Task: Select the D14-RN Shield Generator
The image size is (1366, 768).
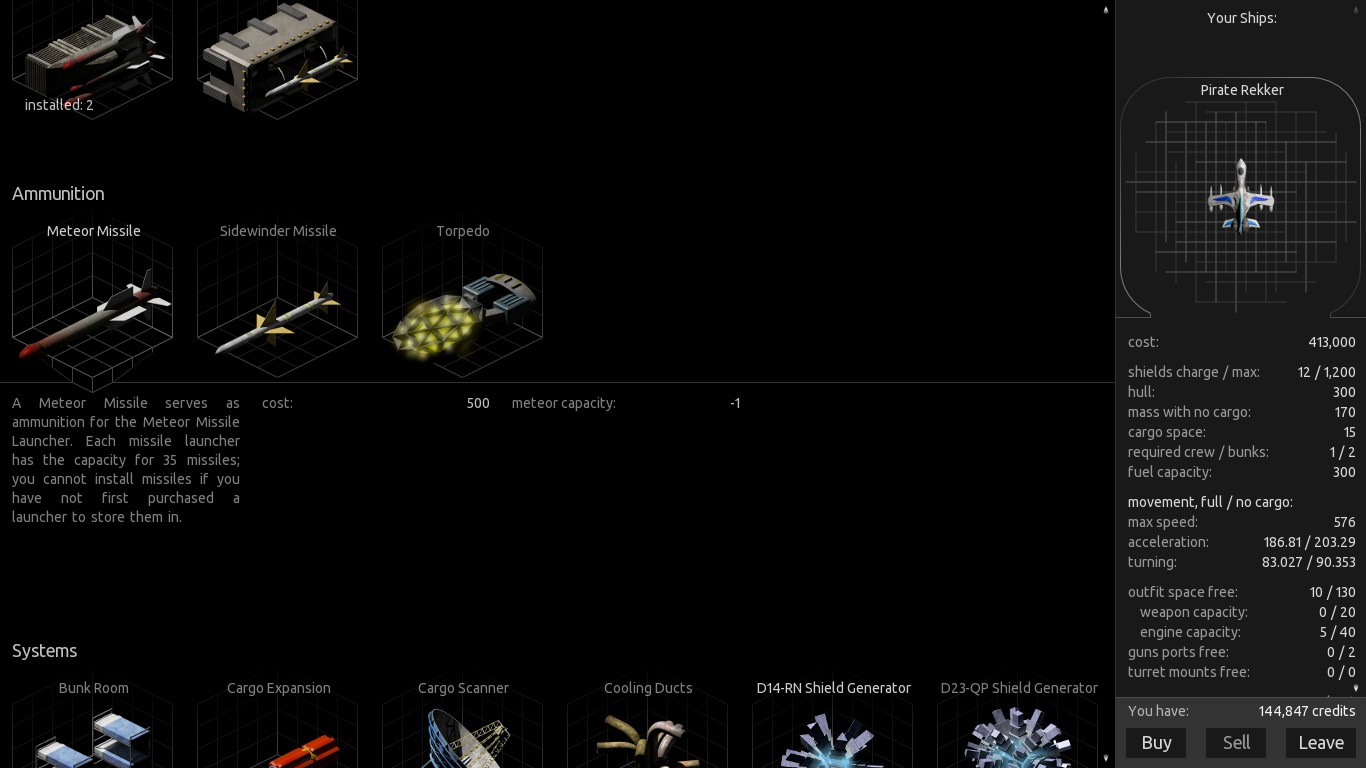Action: [x=833, y=723]
